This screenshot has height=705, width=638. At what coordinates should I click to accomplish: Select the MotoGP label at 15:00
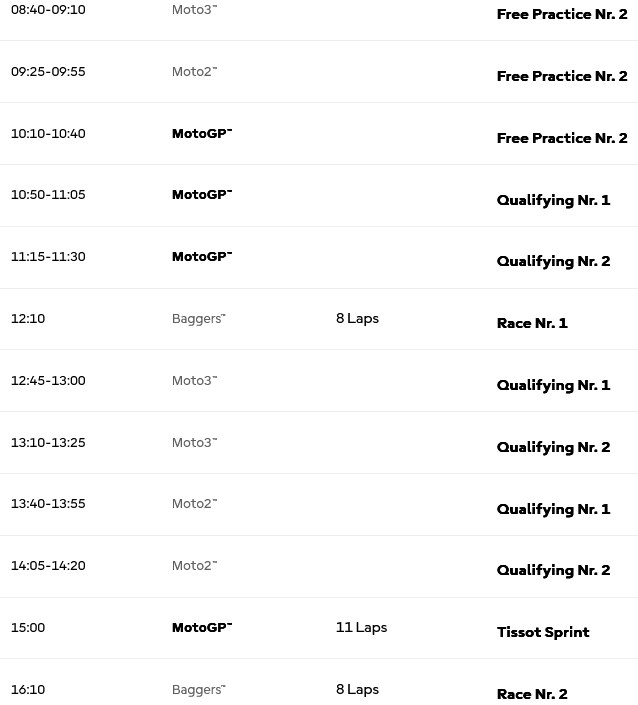coord(202,627)
